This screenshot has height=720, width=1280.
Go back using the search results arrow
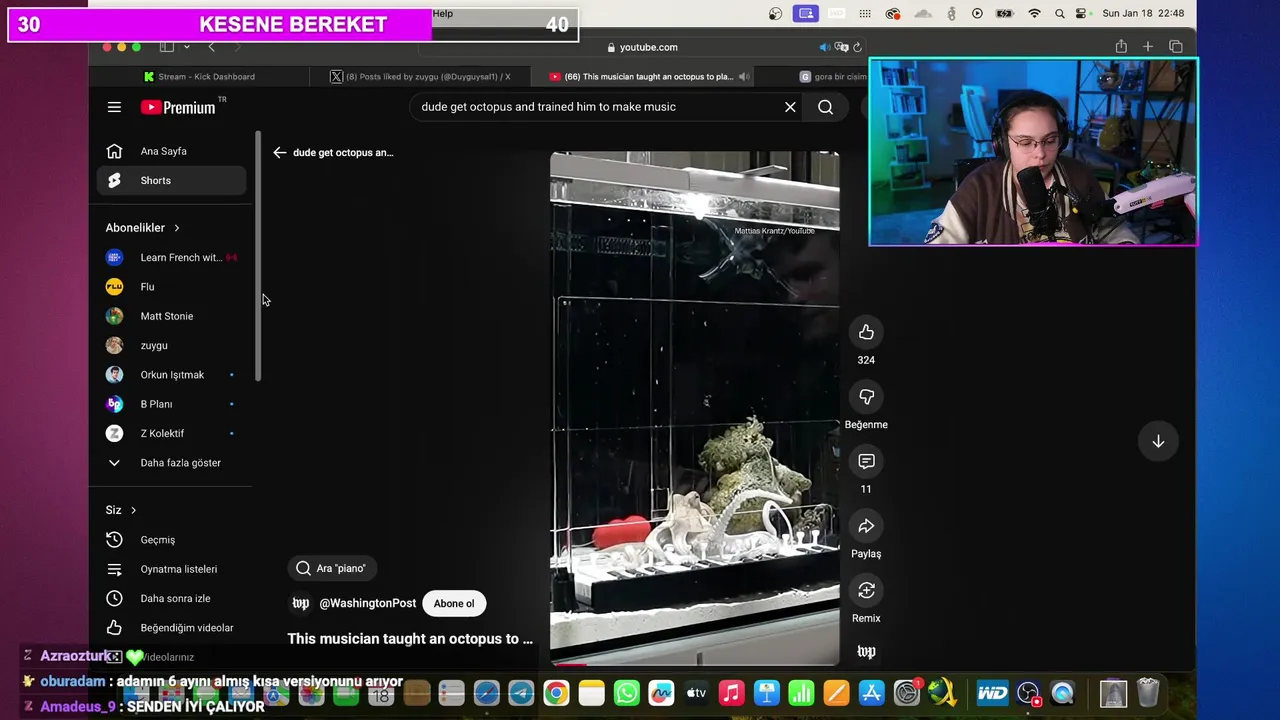(x=280, y=153)
